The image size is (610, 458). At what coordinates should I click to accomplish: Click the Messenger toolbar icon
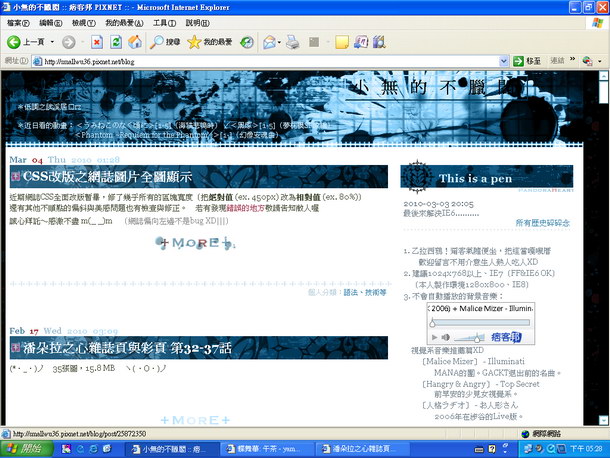[x=361, y=42]
